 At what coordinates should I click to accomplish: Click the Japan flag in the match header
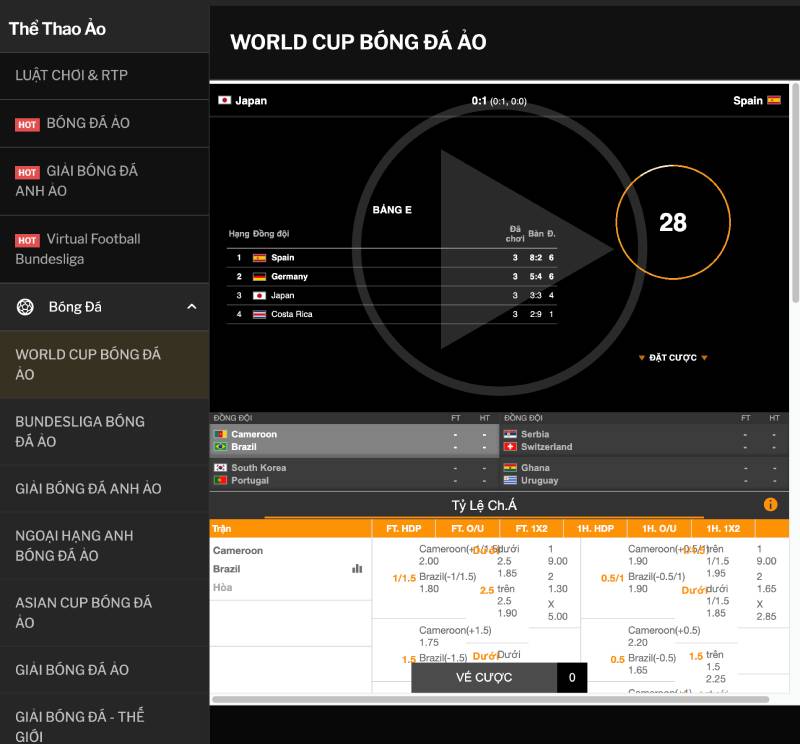click(x=225, y=101)
